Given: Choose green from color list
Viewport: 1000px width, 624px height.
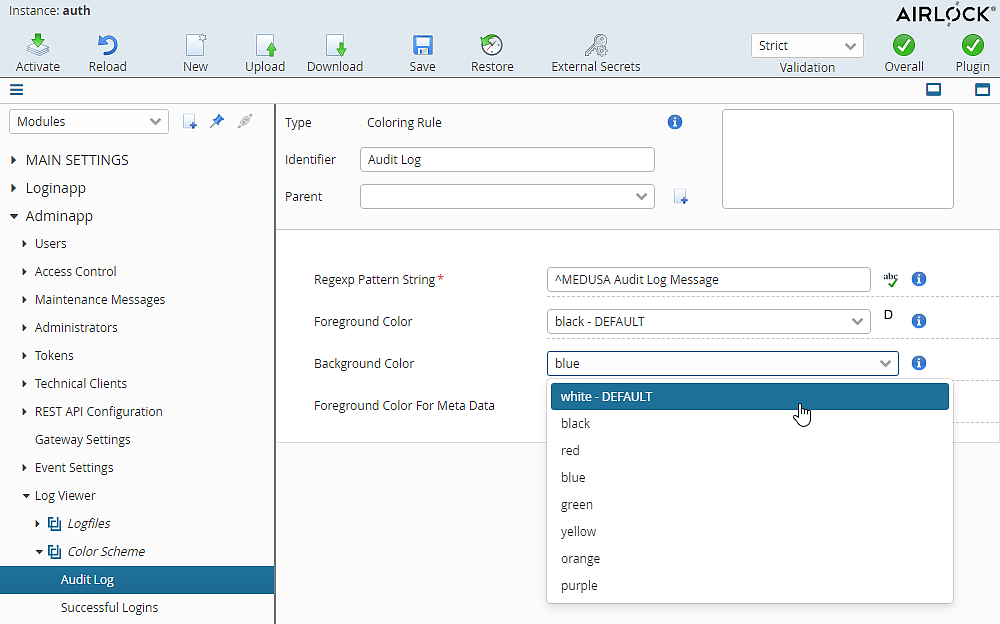Looking at the screenshot, I should tap(749, 505).
